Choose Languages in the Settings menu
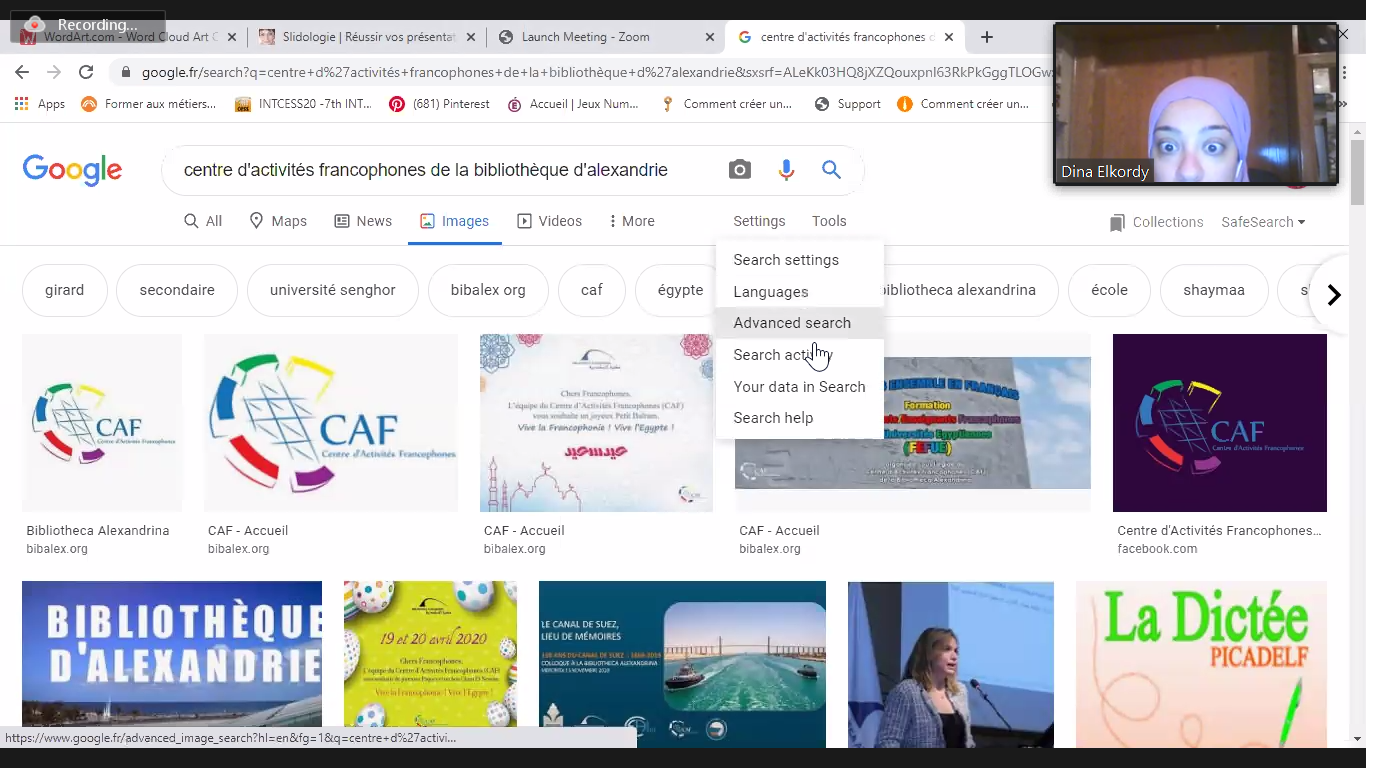Viewport: 1376px width, 768px height. [x=770, y=292]
